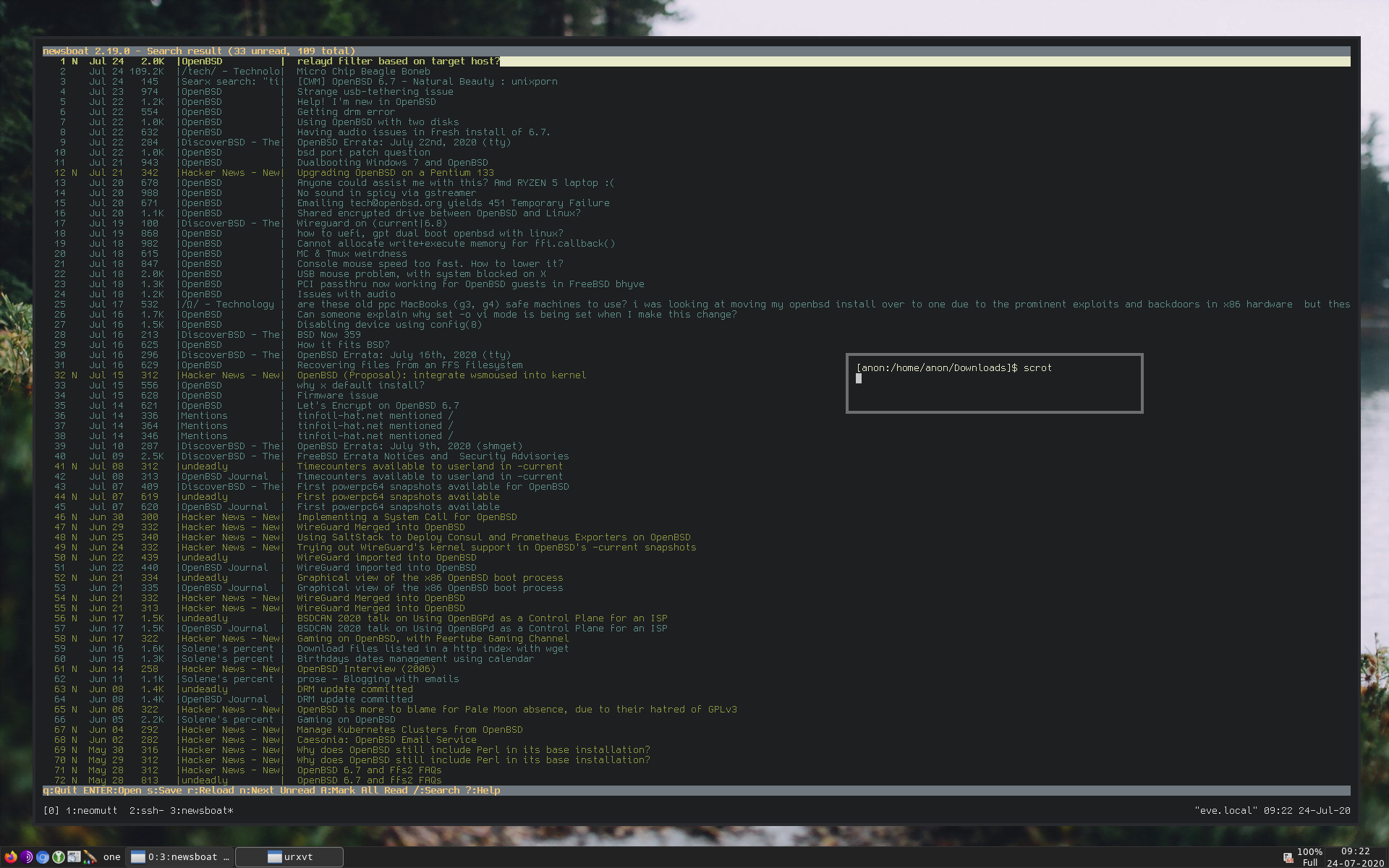
Task: Click the system tray icon showing 69
Action: pos(1288,858)
